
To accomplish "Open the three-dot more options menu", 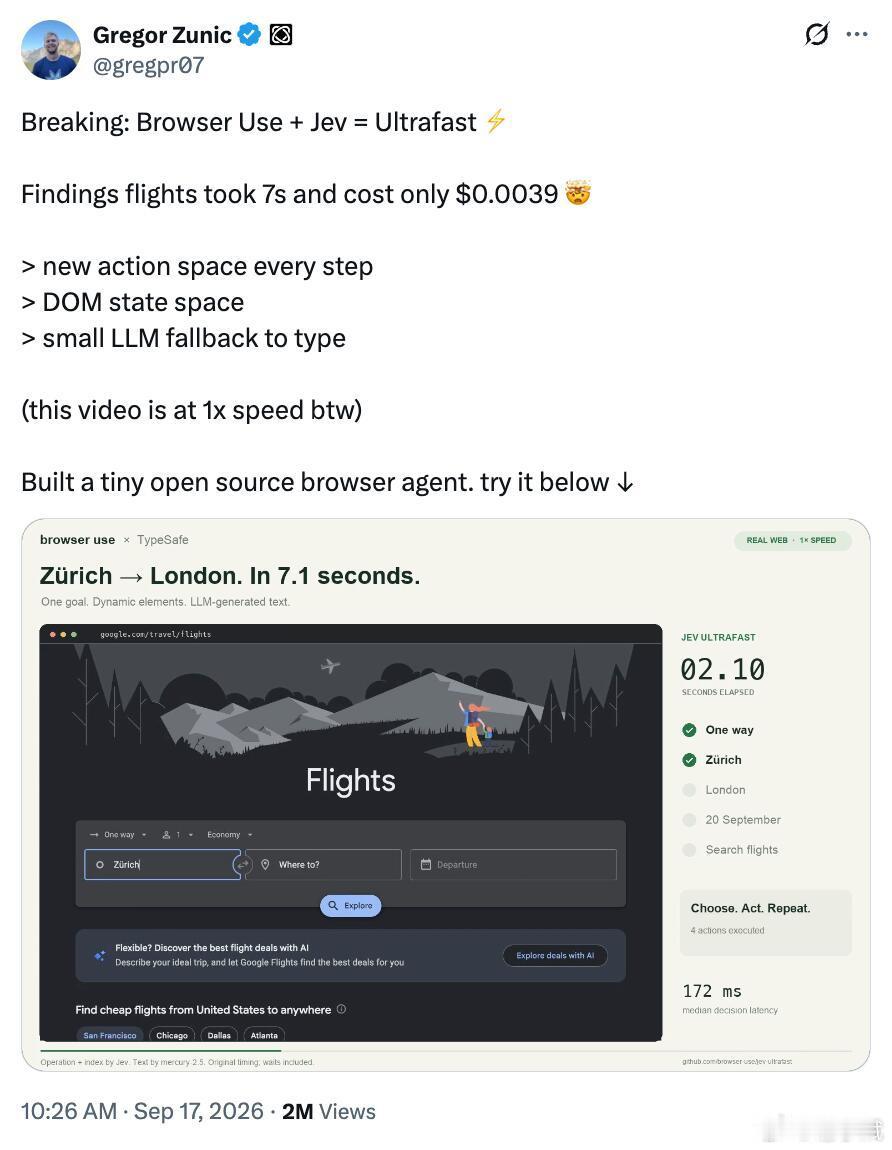I will tap(857, 34).
